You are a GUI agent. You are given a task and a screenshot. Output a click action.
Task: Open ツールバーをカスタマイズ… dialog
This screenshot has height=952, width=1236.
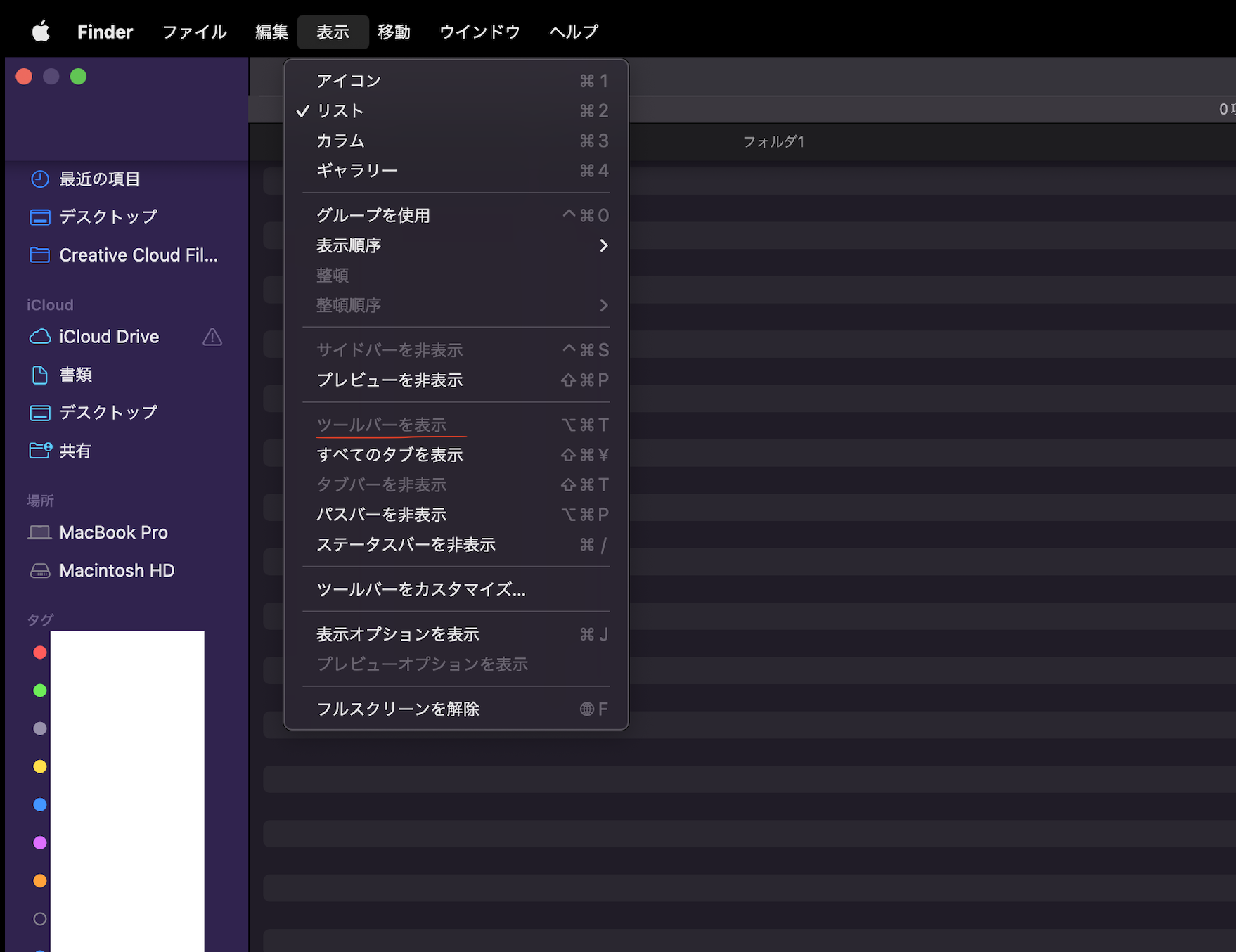point(420,589)
